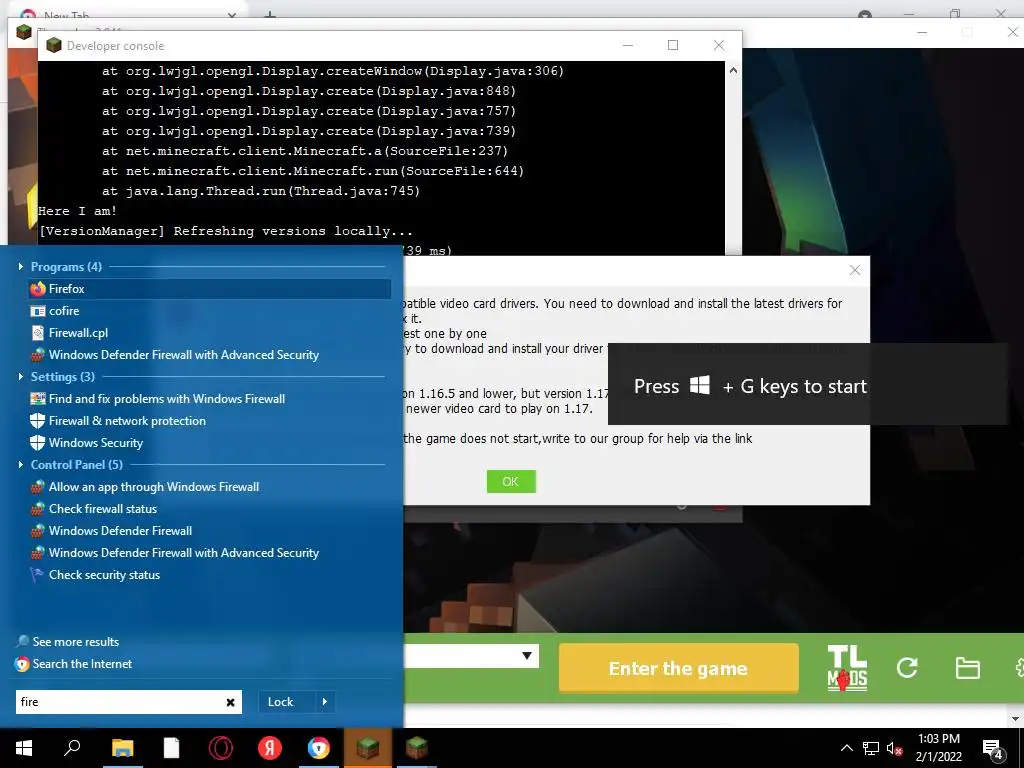The height and width of the screenshot is (768, 1024).
Task: Open the Chrome-like browser taskbar icon
Action: pyautogui.click(x=319, y=748)
